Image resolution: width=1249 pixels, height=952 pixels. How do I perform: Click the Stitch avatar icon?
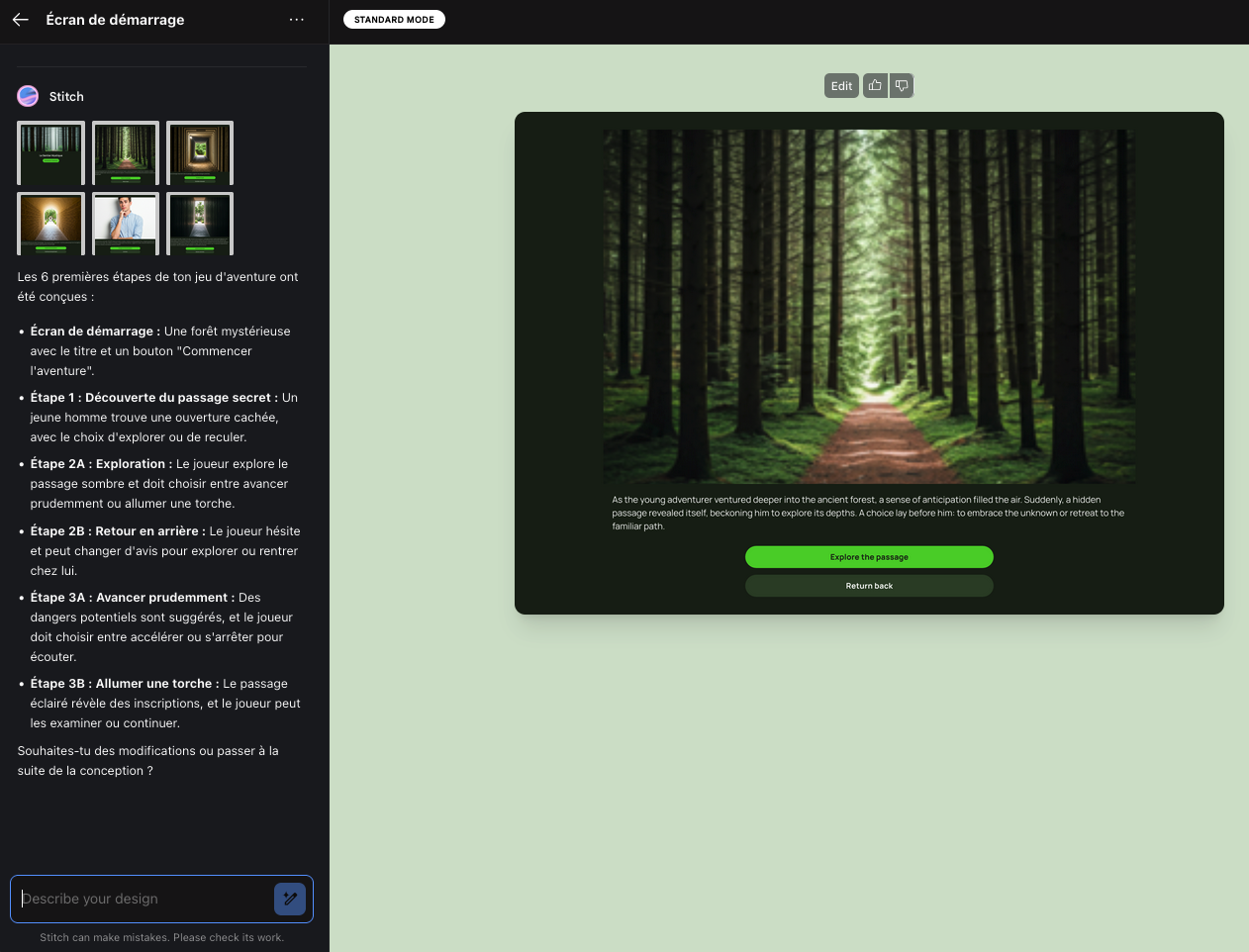[28, 96]
